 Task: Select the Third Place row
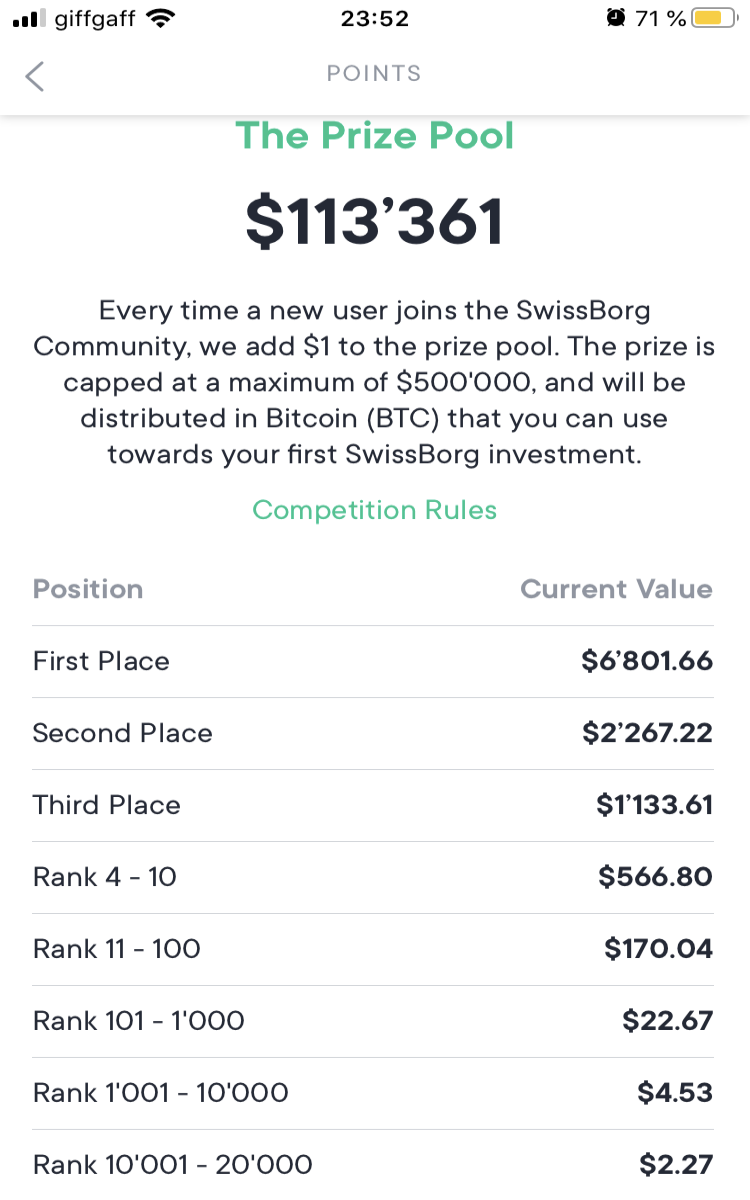coord(375,806)
